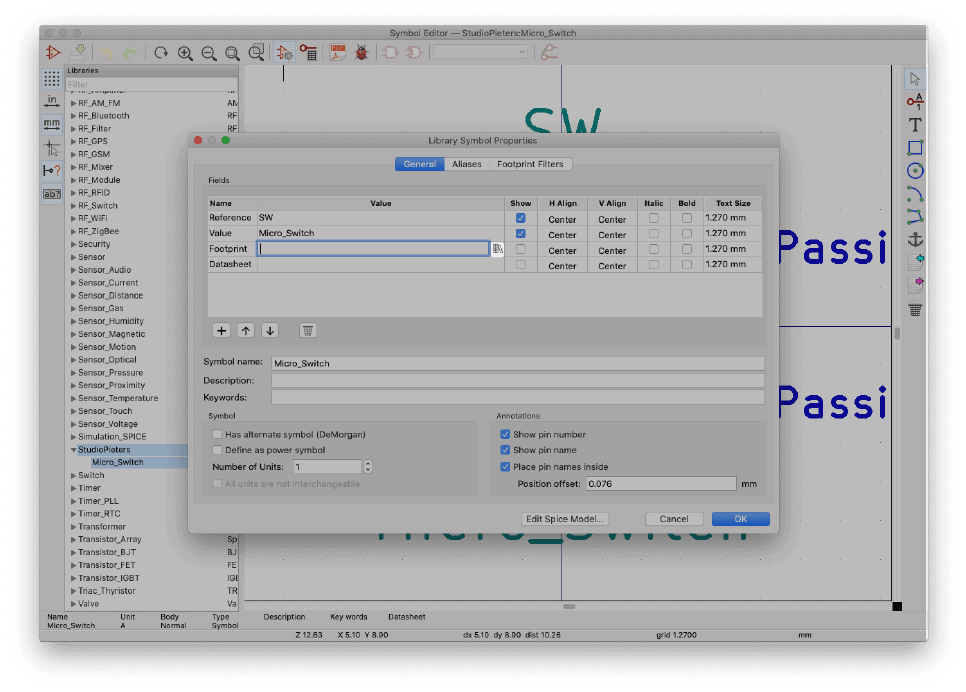Select the draw rectangle tool
Screen dimensions: 966x692
[x=915, y=148]
